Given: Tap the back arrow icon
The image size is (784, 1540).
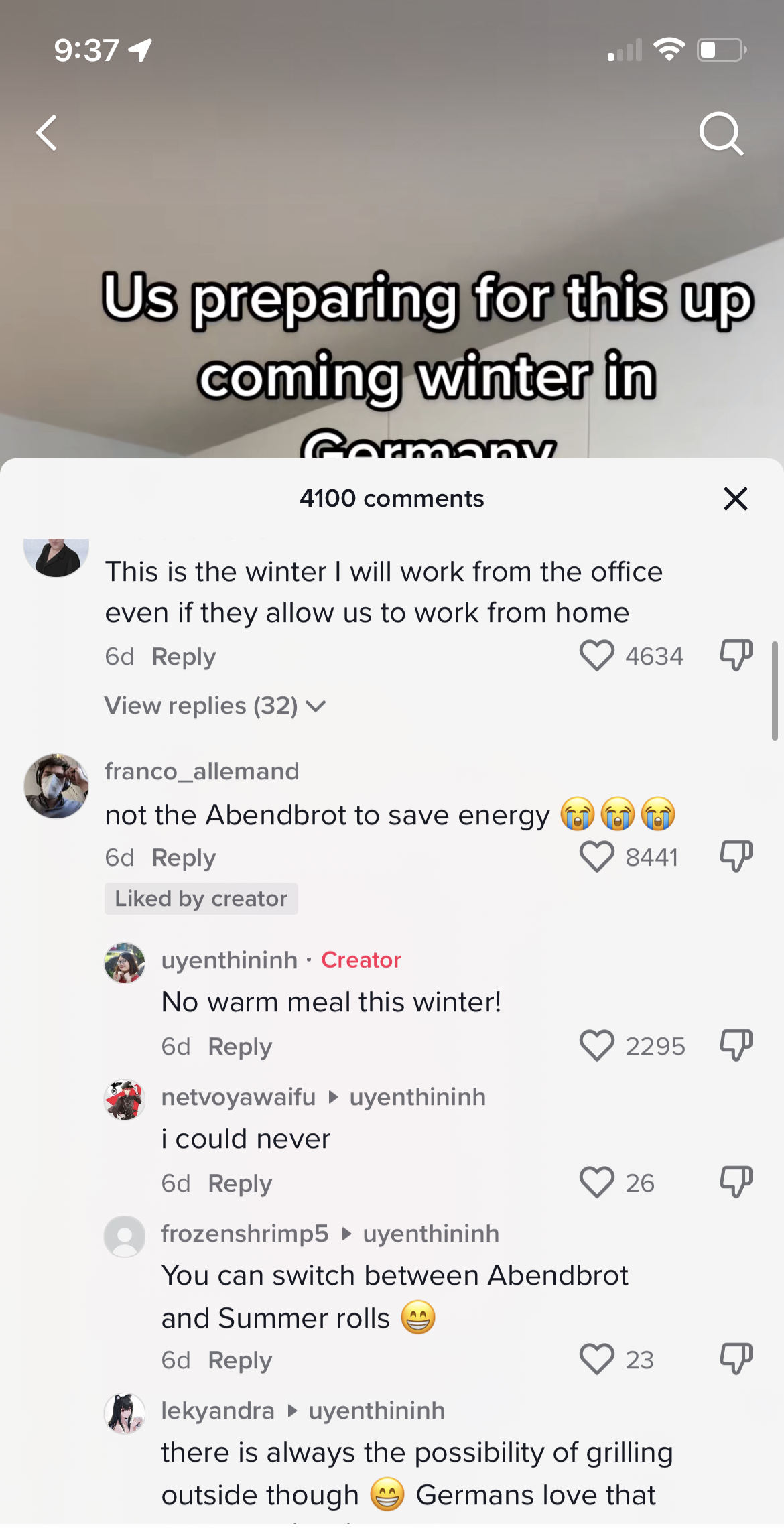Looking at the screenshot, I should pos(46,133).
